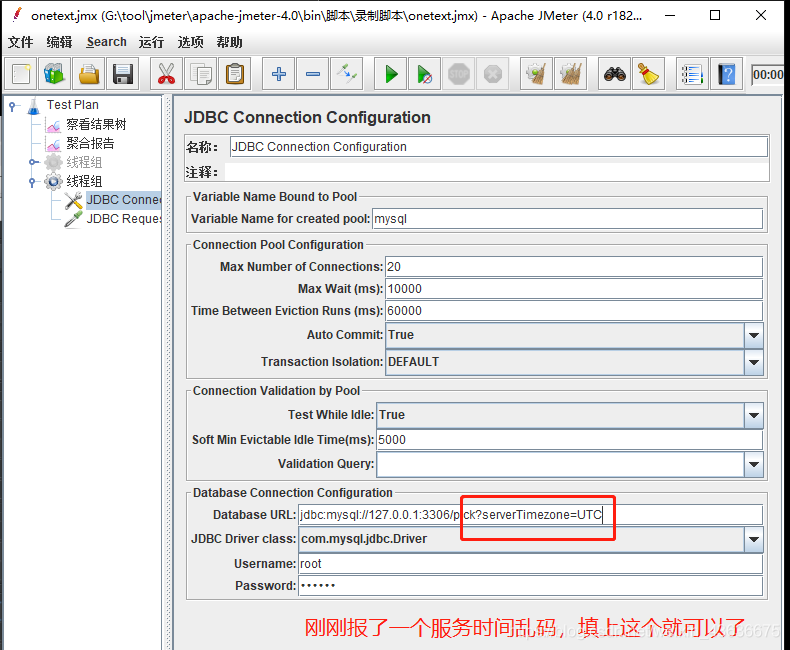Image resolution: width=790 pixels, height=650 pixels.
Task: Click the 注释 comment field
Action: [497, 172]
